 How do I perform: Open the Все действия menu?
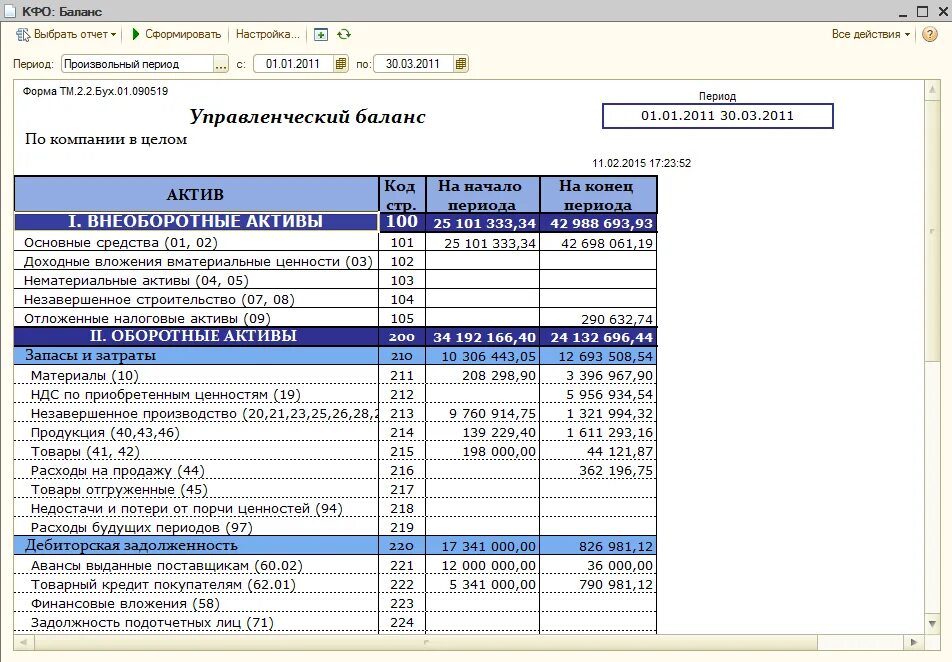click(871, 35)
